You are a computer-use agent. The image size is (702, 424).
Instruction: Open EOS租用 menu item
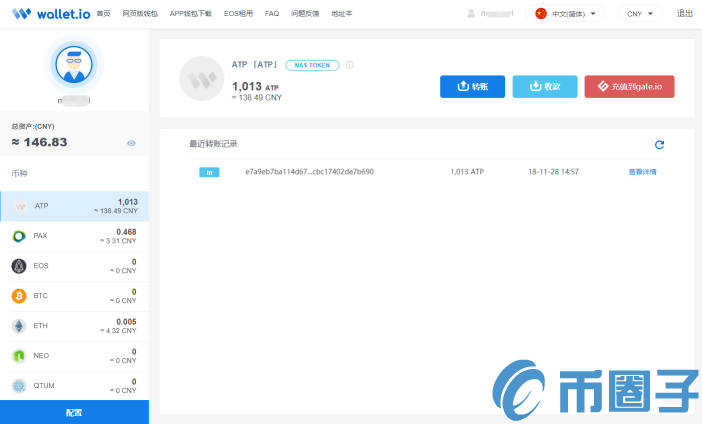tap(238, 14)
